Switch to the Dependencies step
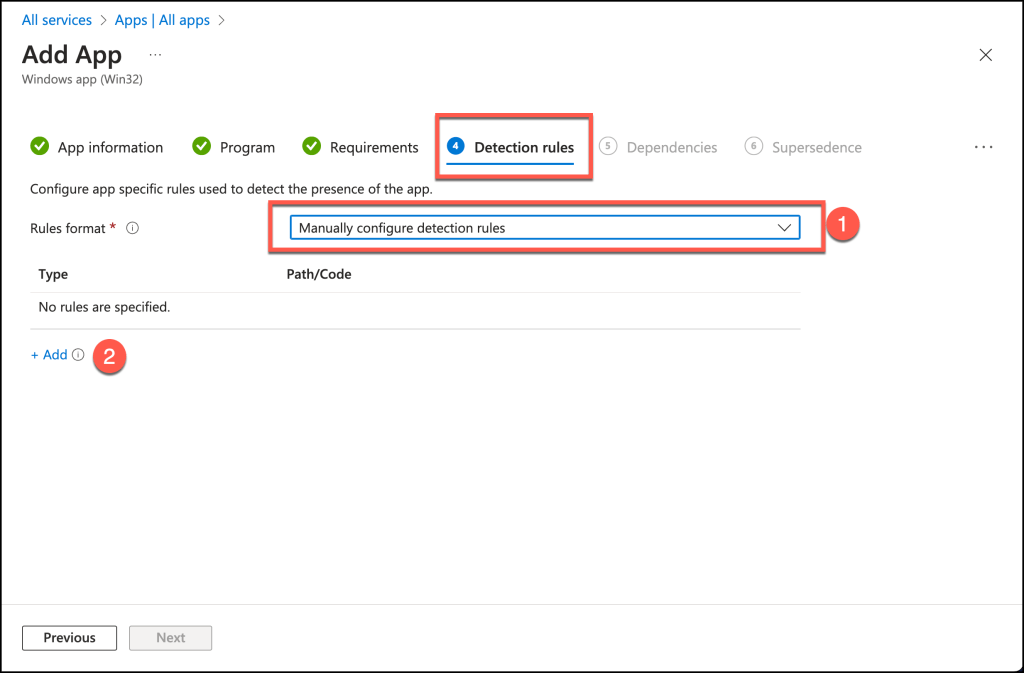1024x673 pixels. coord(671,147)
